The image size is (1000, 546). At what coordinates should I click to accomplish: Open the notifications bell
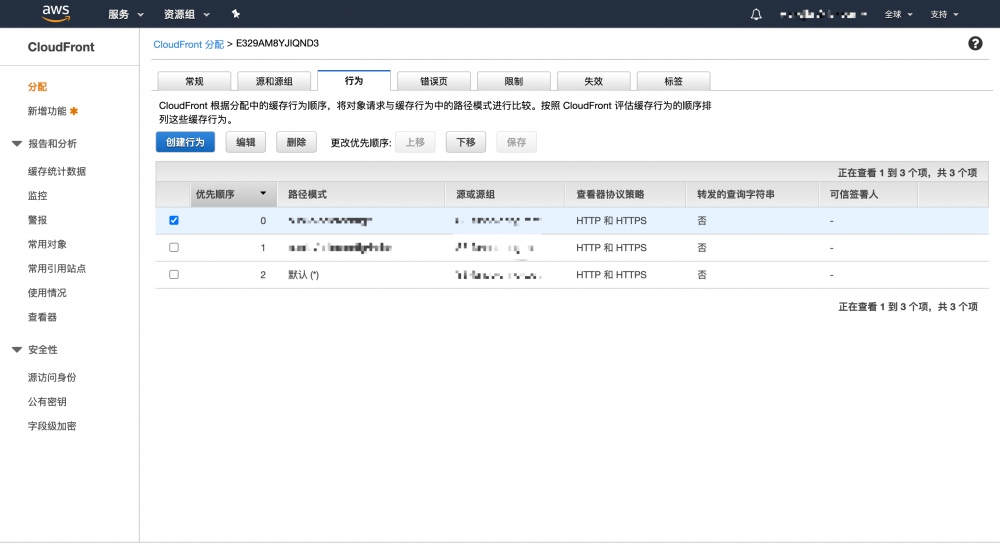click(756, 14)
